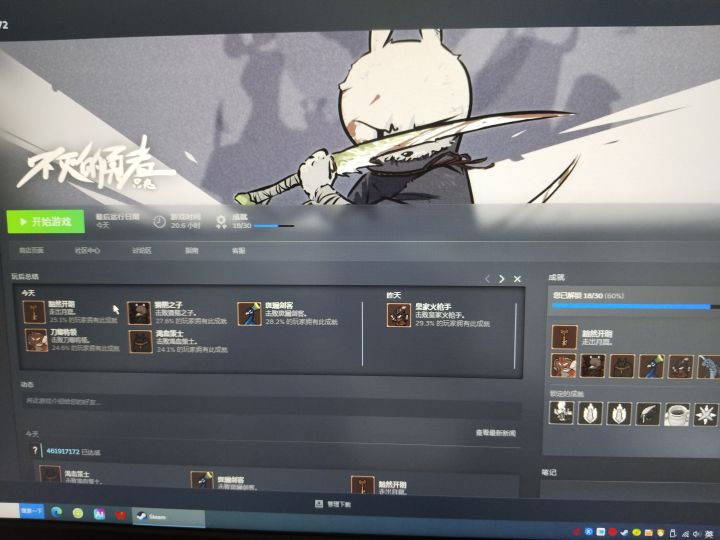
Task: Go to previous post-game summary page
Action: point(487,279)
